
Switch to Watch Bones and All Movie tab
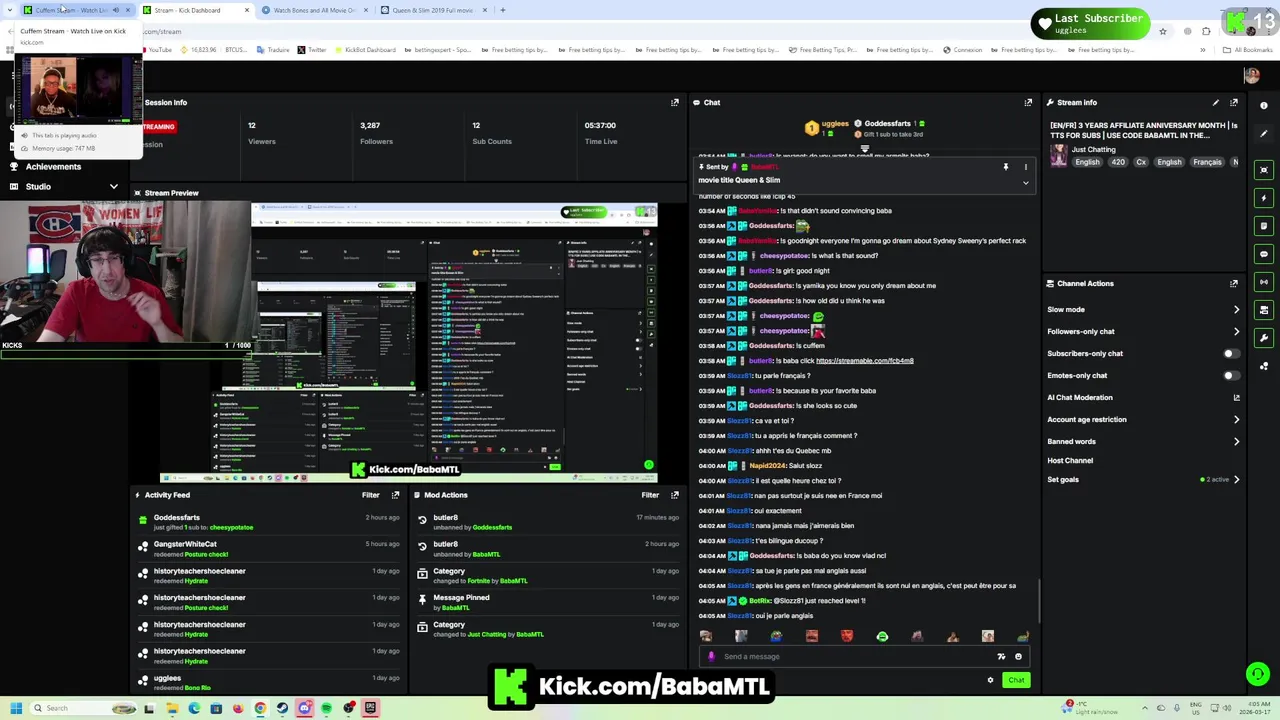314,10
